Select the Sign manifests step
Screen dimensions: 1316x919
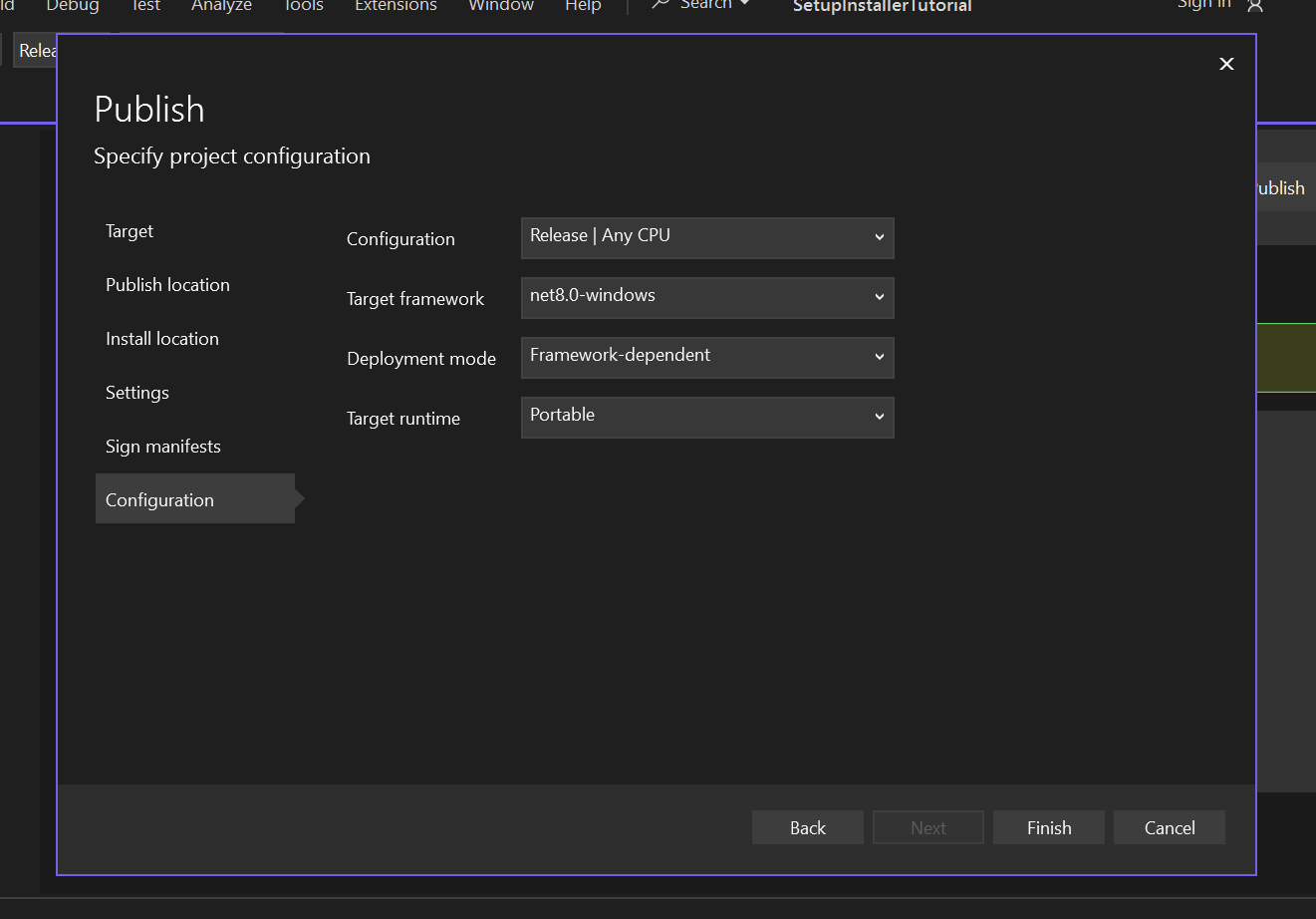tap(163, 447)
